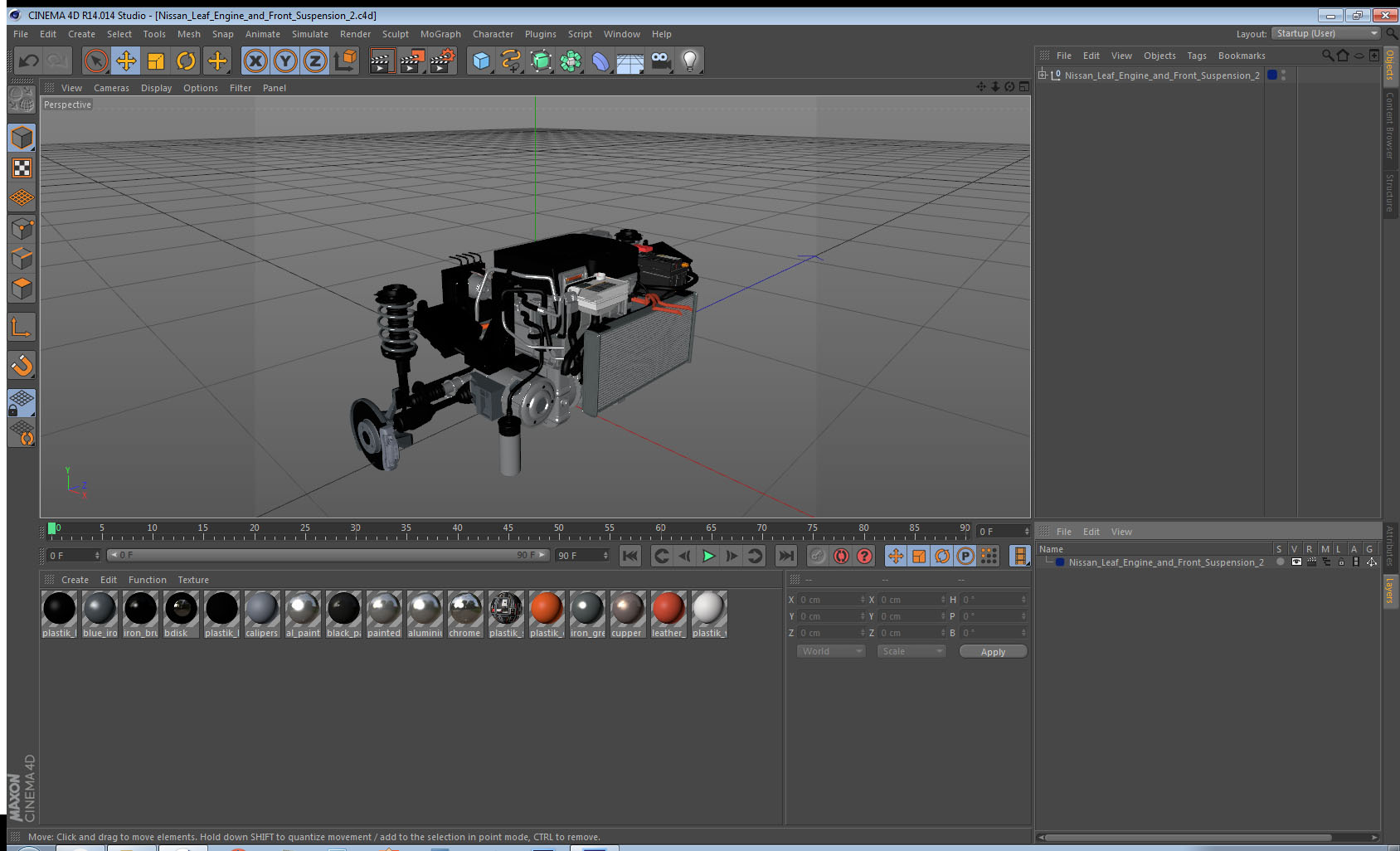Switch to Texture mode checker icon
The width and height of the screenshot is (1400, 851).
pyautogui.click(x=22, y=168)
